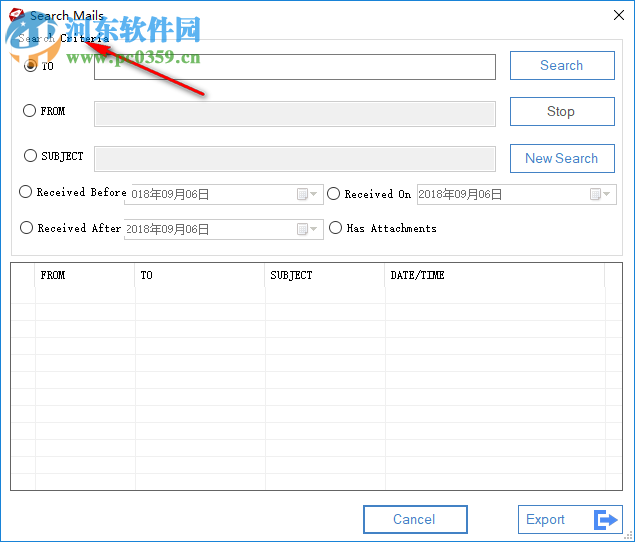Cancel the search dialog

click(415, 519)
